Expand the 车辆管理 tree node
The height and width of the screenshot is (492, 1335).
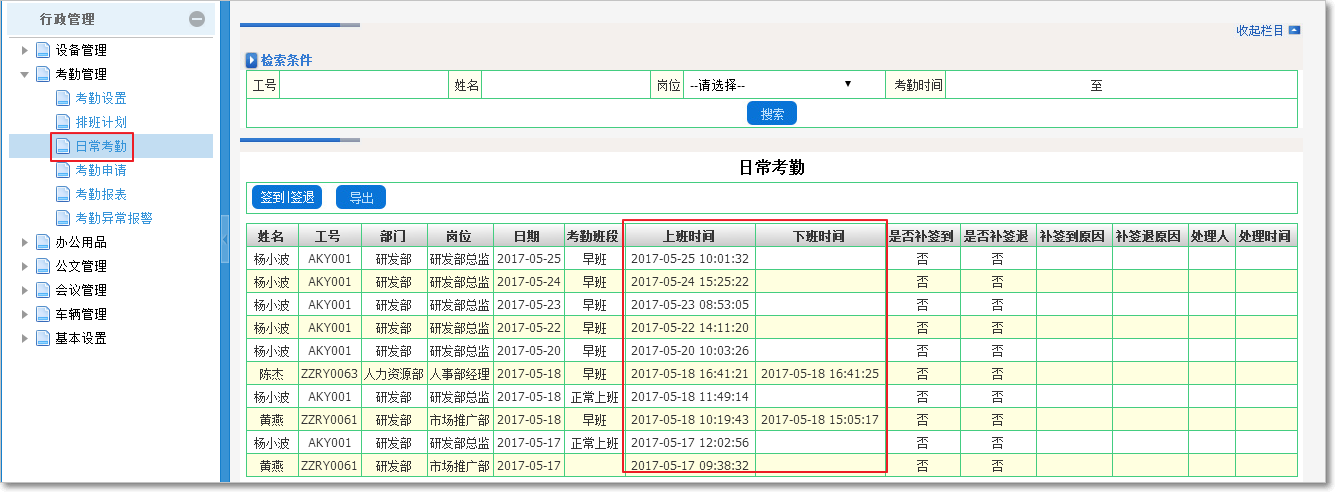25,314
